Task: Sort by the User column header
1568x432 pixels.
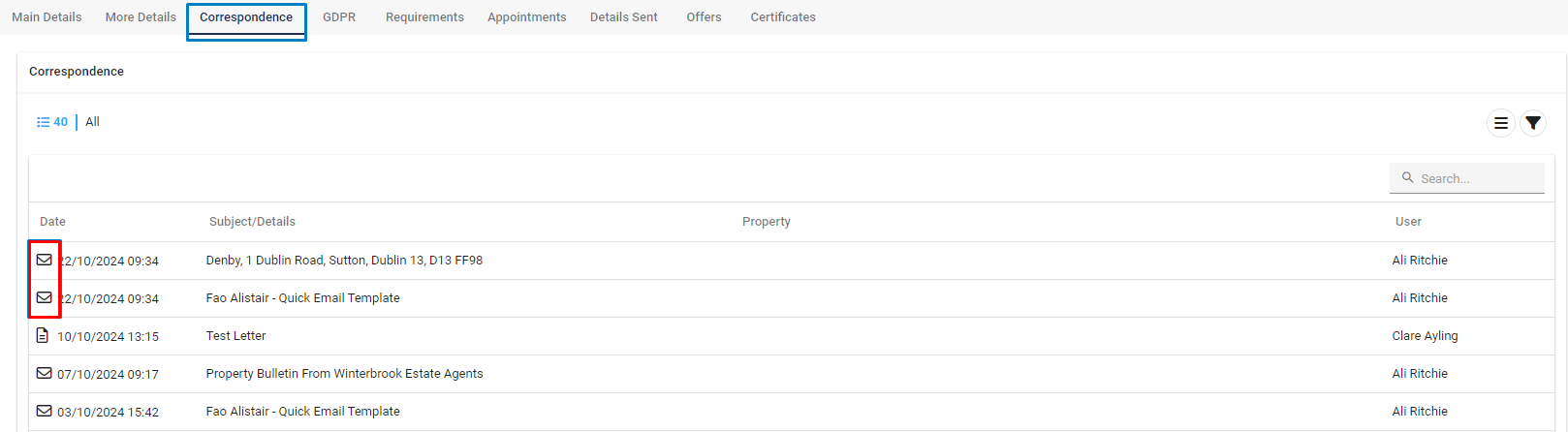Action: [x=1408, y=222]
